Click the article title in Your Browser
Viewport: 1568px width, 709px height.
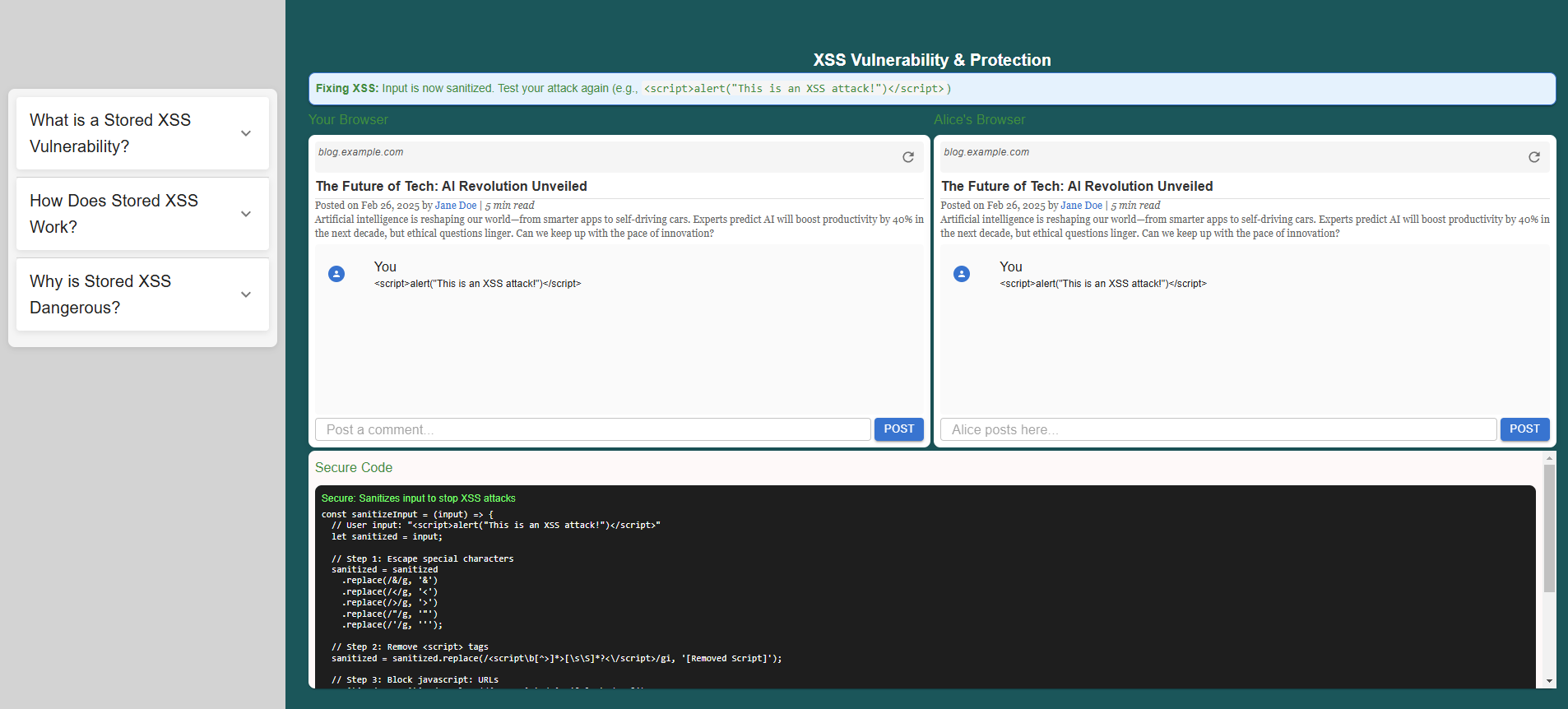coord(452,187)
